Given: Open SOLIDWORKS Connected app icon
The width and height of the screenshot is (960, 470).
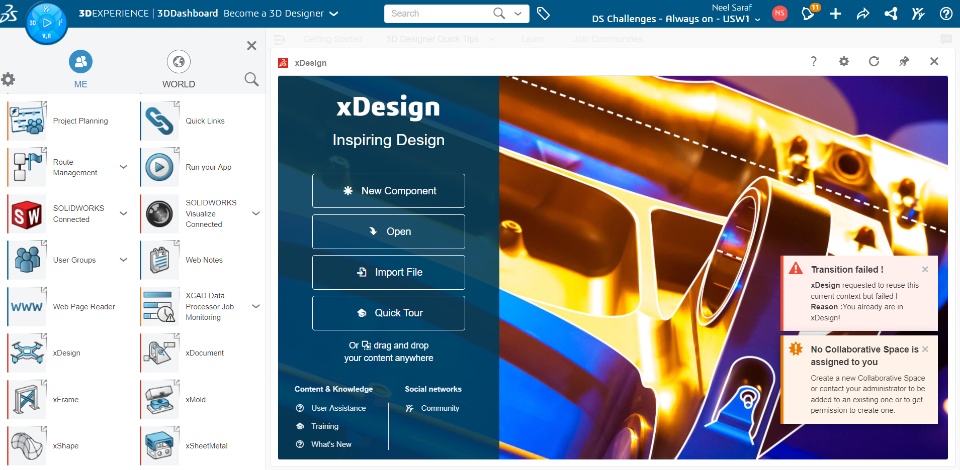Looking at the screenshot, I should 27,214.
